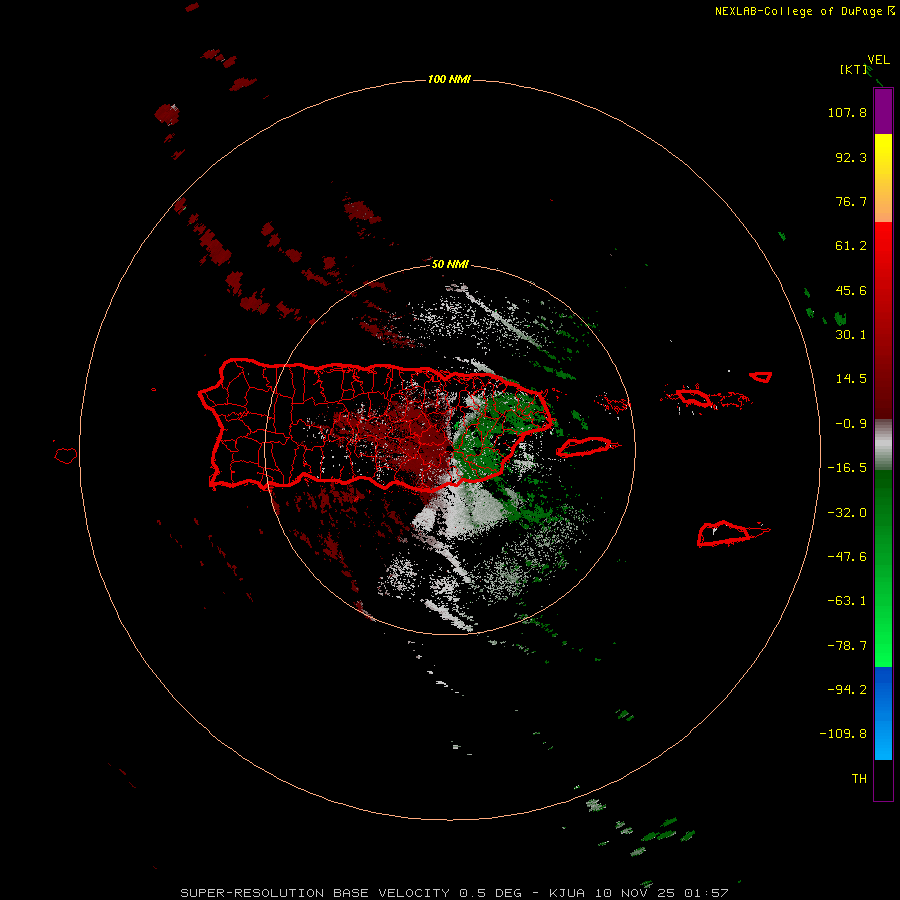Click the purple segment of the color bar
Viewport: 900px width, 900px height.
coord(883,111)
